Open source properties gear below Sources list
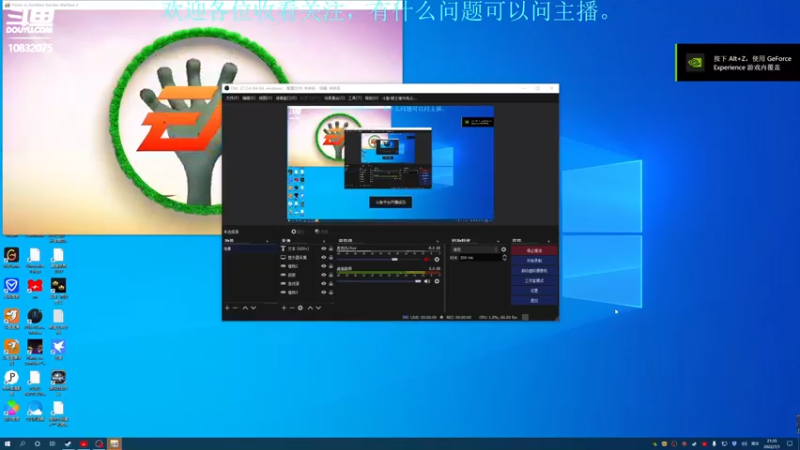The height and width of the screenshot is (450, 800). point(301,308)
